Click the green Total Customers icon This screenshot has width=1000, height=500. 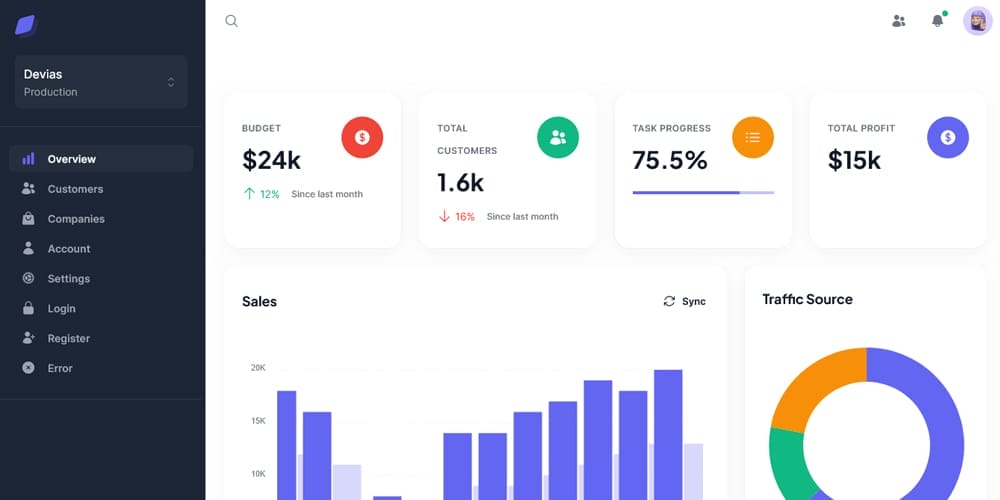click(x=558, y=137)
